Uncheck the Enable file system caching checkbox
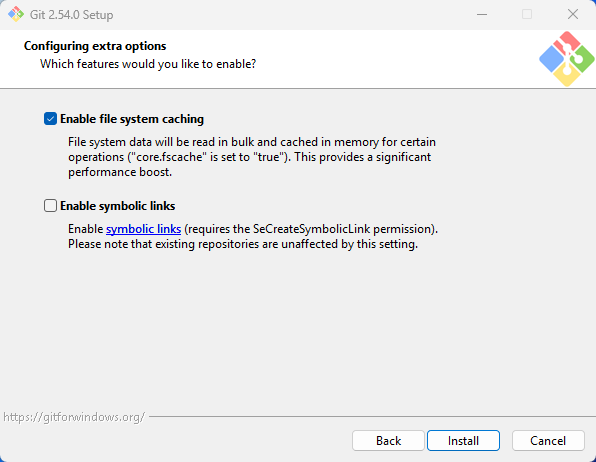This screenshot has width=596, height=462. 50,119
